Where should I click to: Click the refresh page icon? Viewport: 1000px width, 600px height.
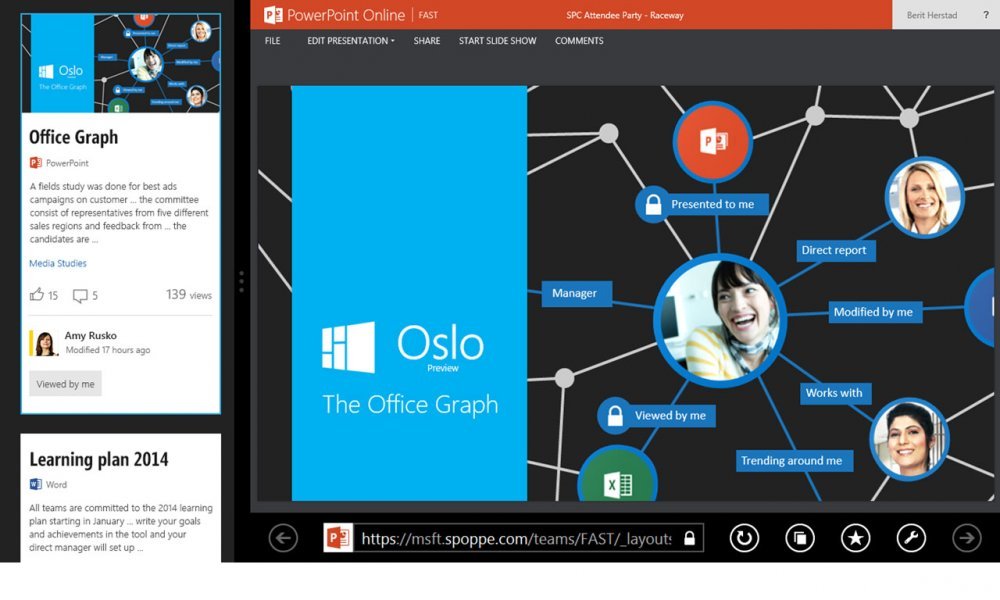click(x=744, y=538)
